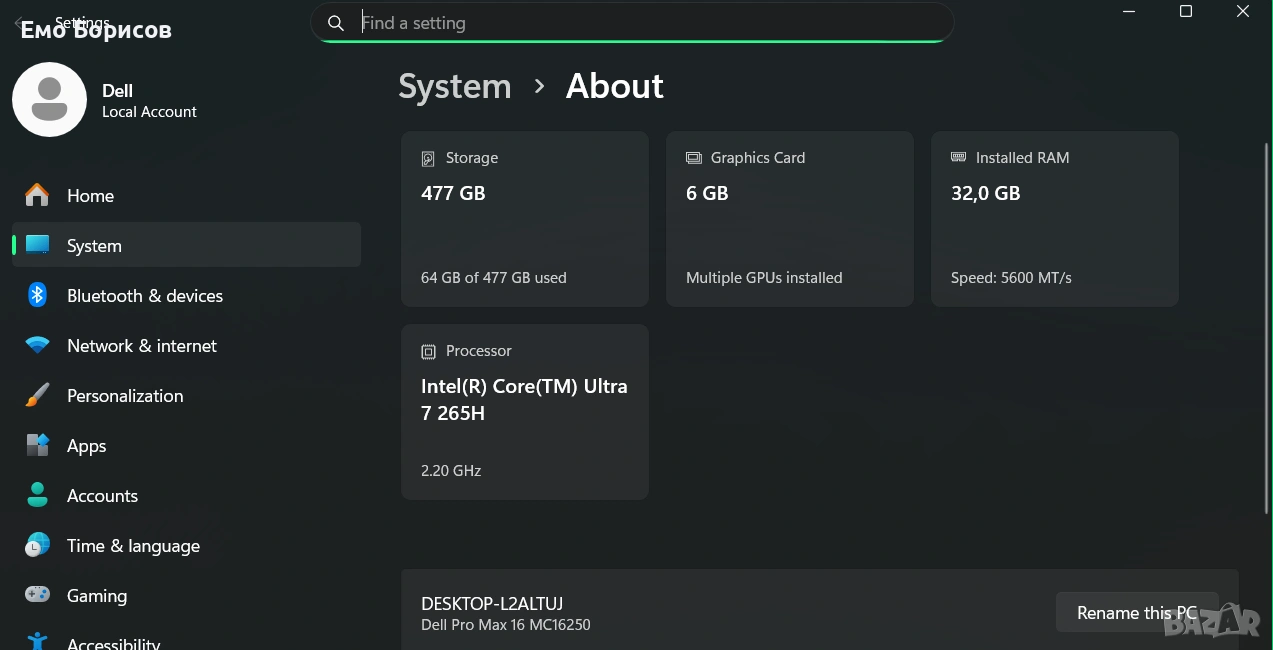Viewport: 1273px width, 650px height.
Task: Click the Apps icon in sidebar
Action: [x=37, y=446]
